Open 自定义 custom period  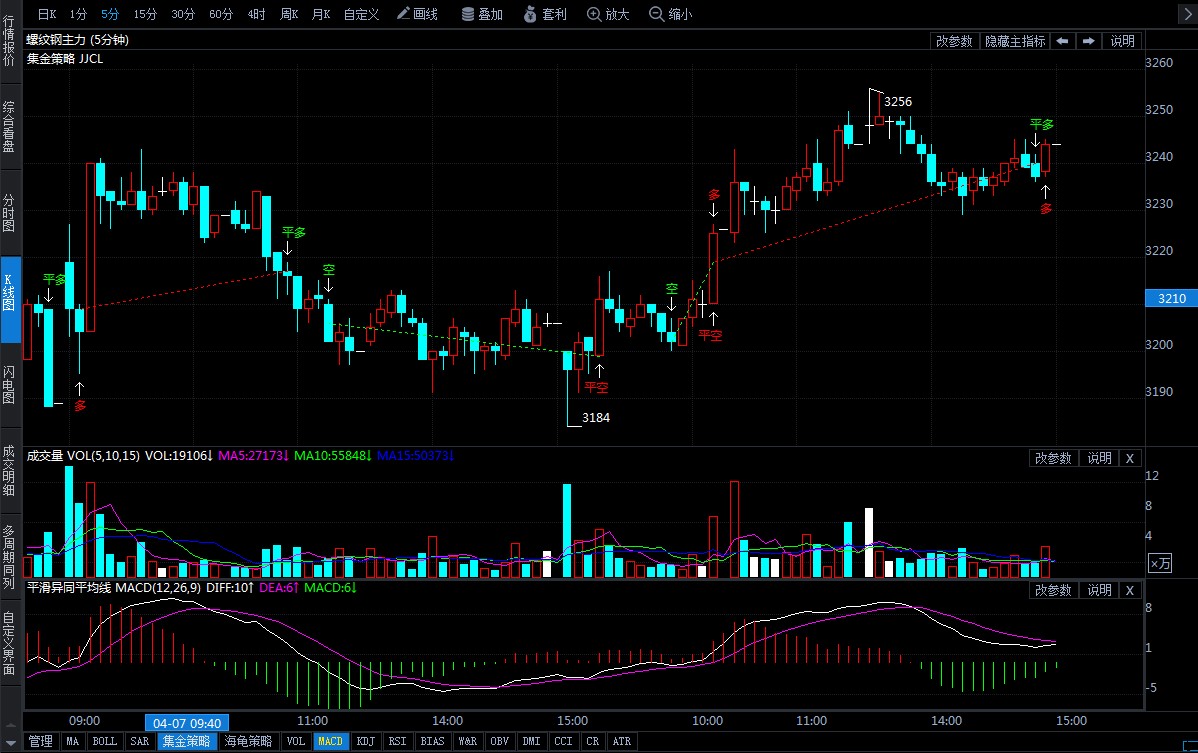tap(361, 14)
